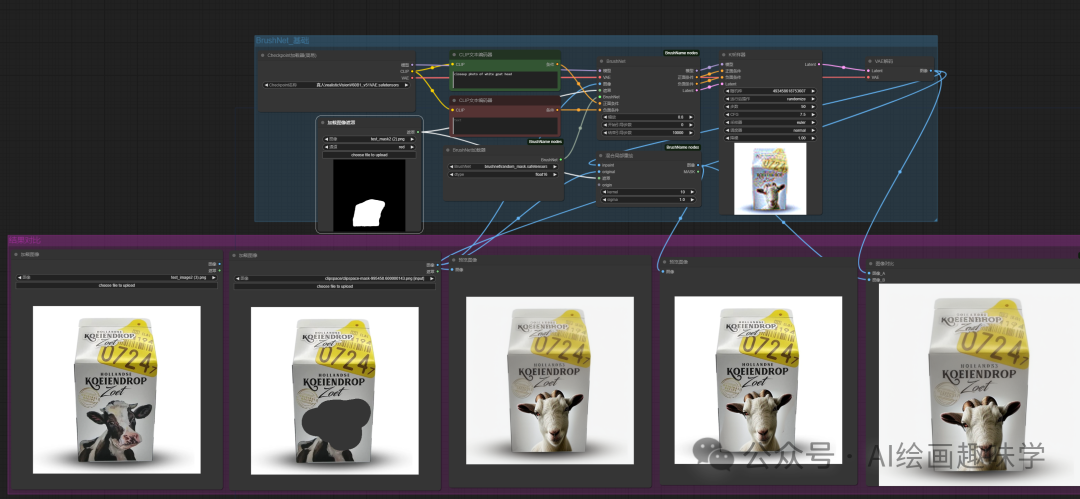Click the enlarged goat carton compare image

tap(979, 385)
